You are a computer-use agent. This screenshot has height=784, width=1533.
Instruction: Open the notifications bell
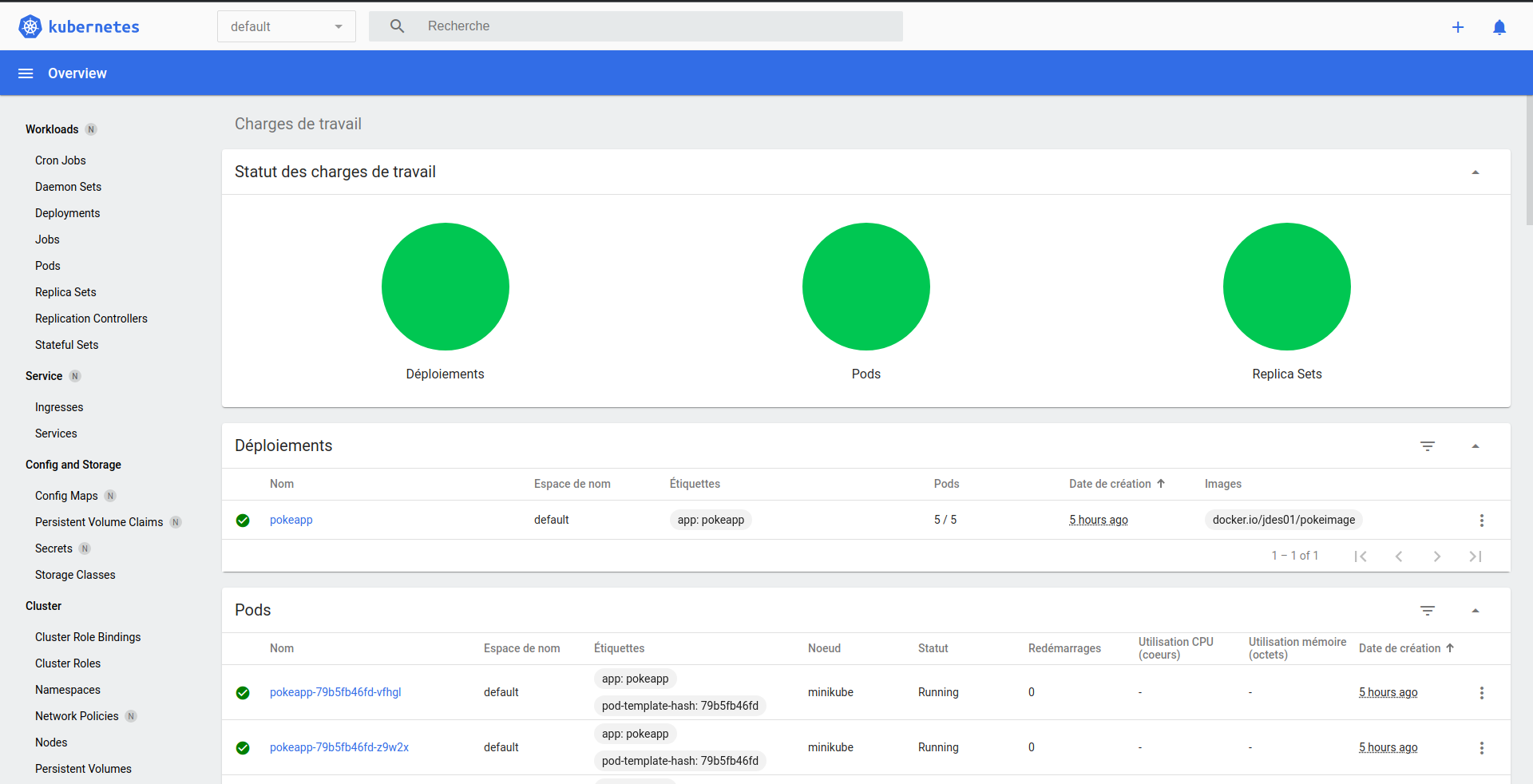tap(1499, 27)
